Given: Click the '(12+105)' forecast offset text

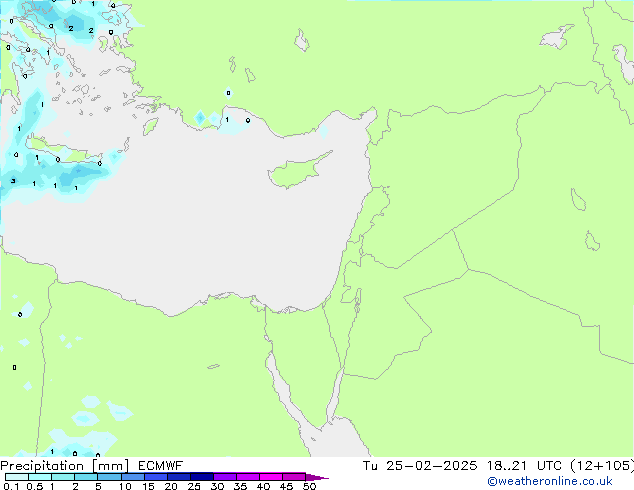Looking at the screenshot, I should [x=602, y=466].
